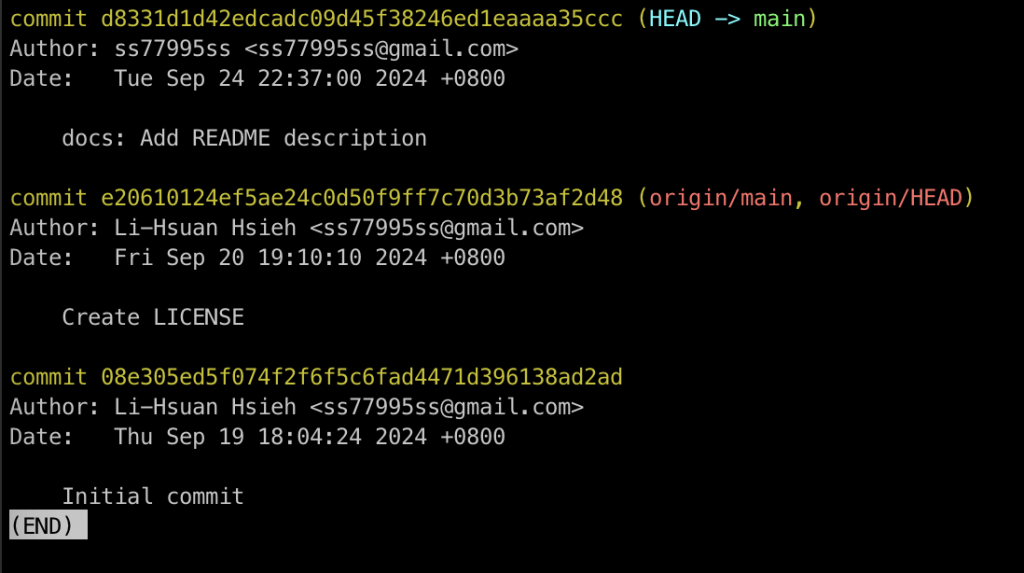Click email address in the second commit
The image size is (1024, 573).
pyautogui.click(x=447, y=228)
